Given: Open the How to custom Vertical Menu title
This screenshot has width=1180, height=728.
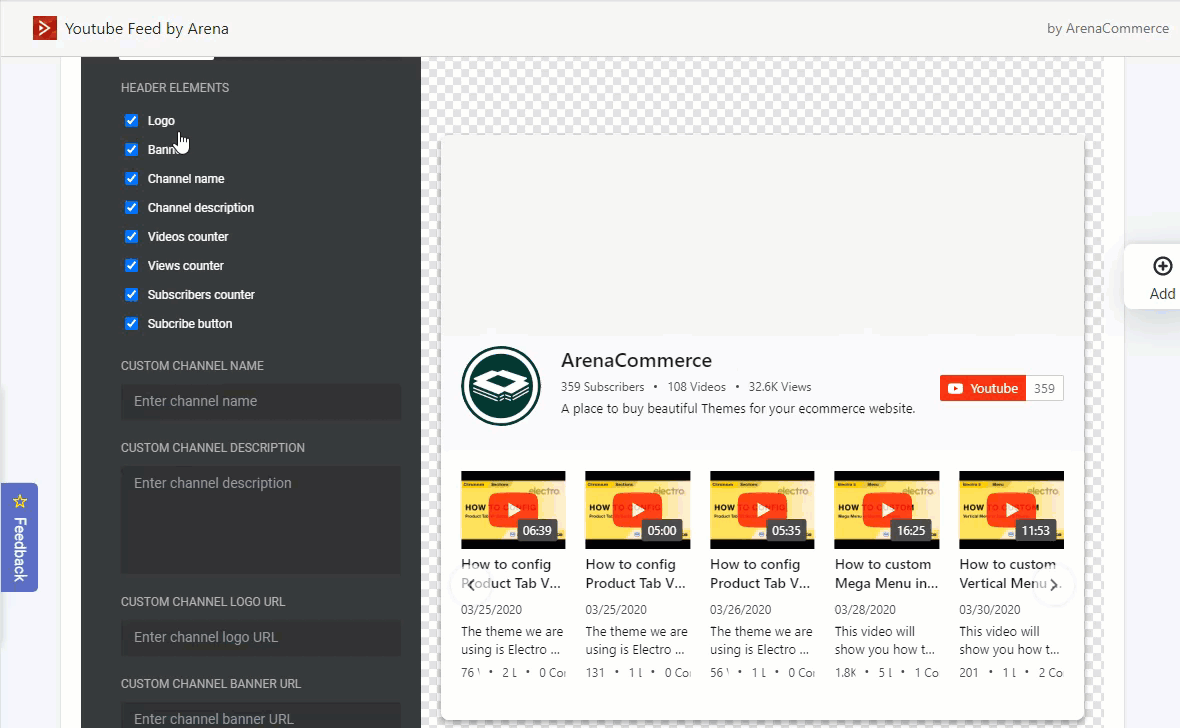Looking at the screenshot, I should pyautogui.click(x=1008, y=574).
